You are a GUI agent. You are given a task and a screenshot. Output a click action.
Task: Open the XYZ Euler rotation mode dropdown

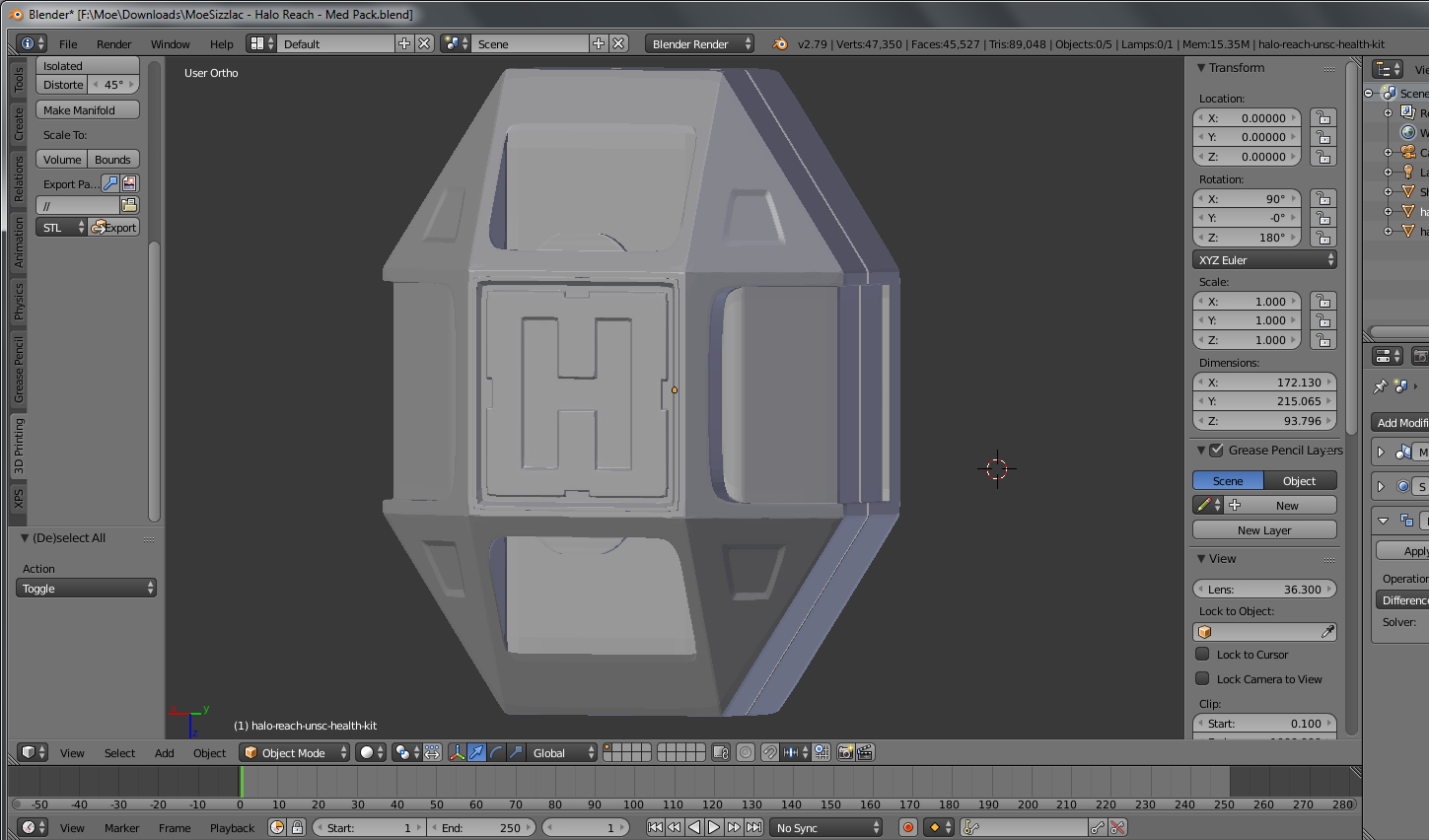[x=1264, y=260]
